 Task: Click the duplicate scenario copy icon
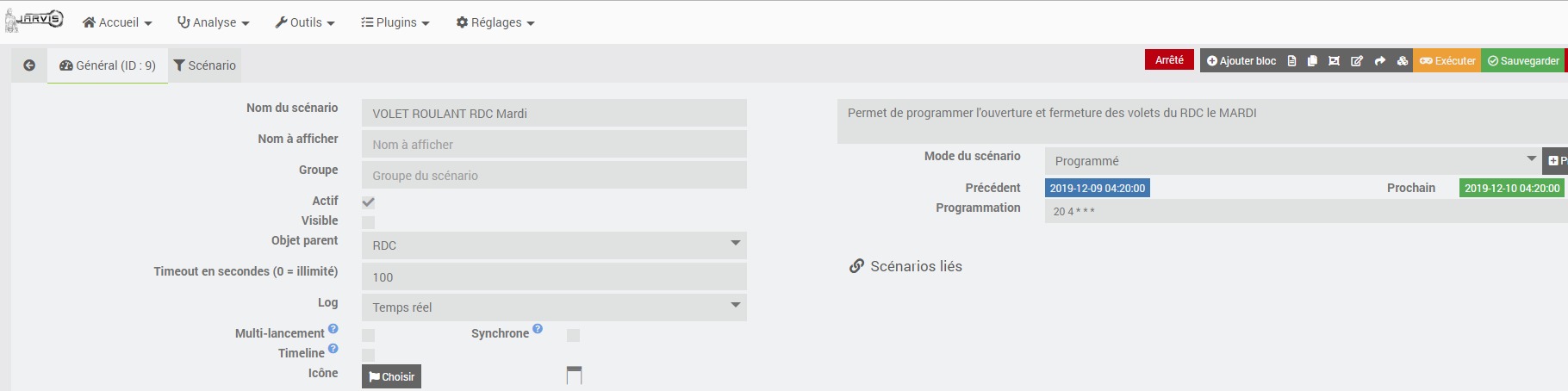point(1312,61)
